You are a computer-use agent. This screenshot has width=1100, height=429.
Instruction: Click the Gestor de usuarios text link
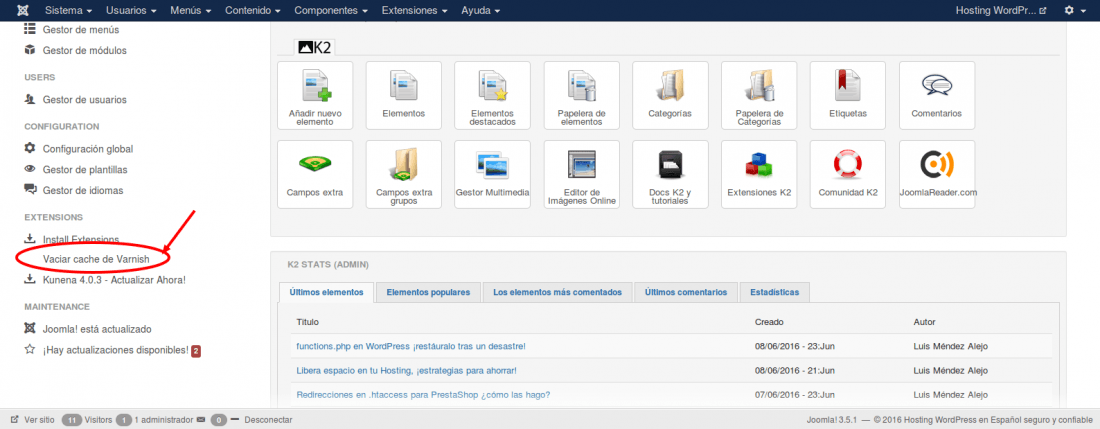click(85, 100)
